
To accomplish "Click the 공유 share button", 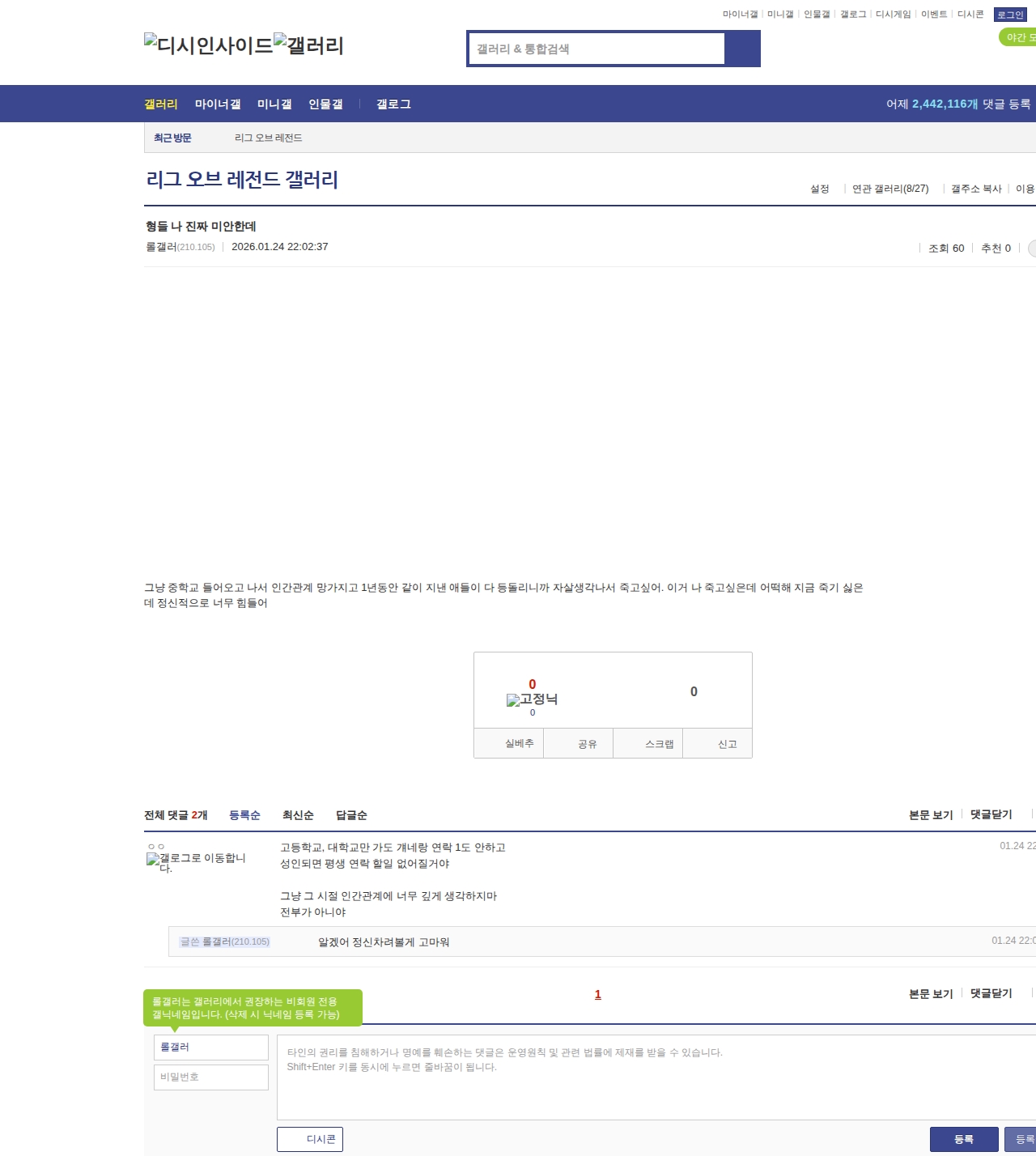I will (x=579, y=743).
